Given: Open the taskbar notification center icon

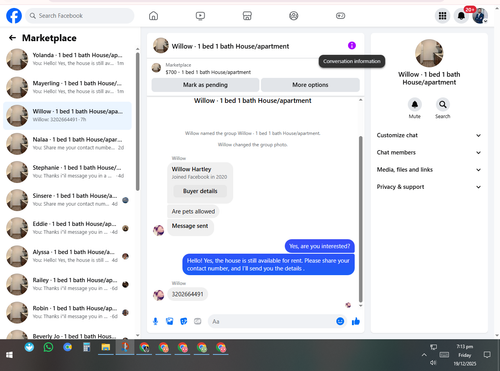Looking at the screenshot, I should point(487,355).
